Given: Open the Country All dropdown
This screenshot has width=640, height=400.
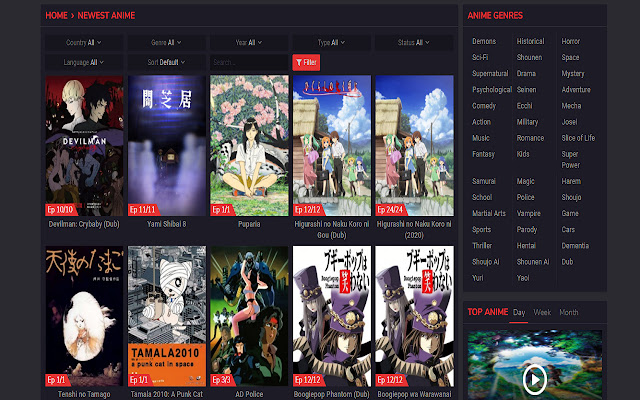Looking at the screenshot, I should pyautogui.click(x=84, y=42).
